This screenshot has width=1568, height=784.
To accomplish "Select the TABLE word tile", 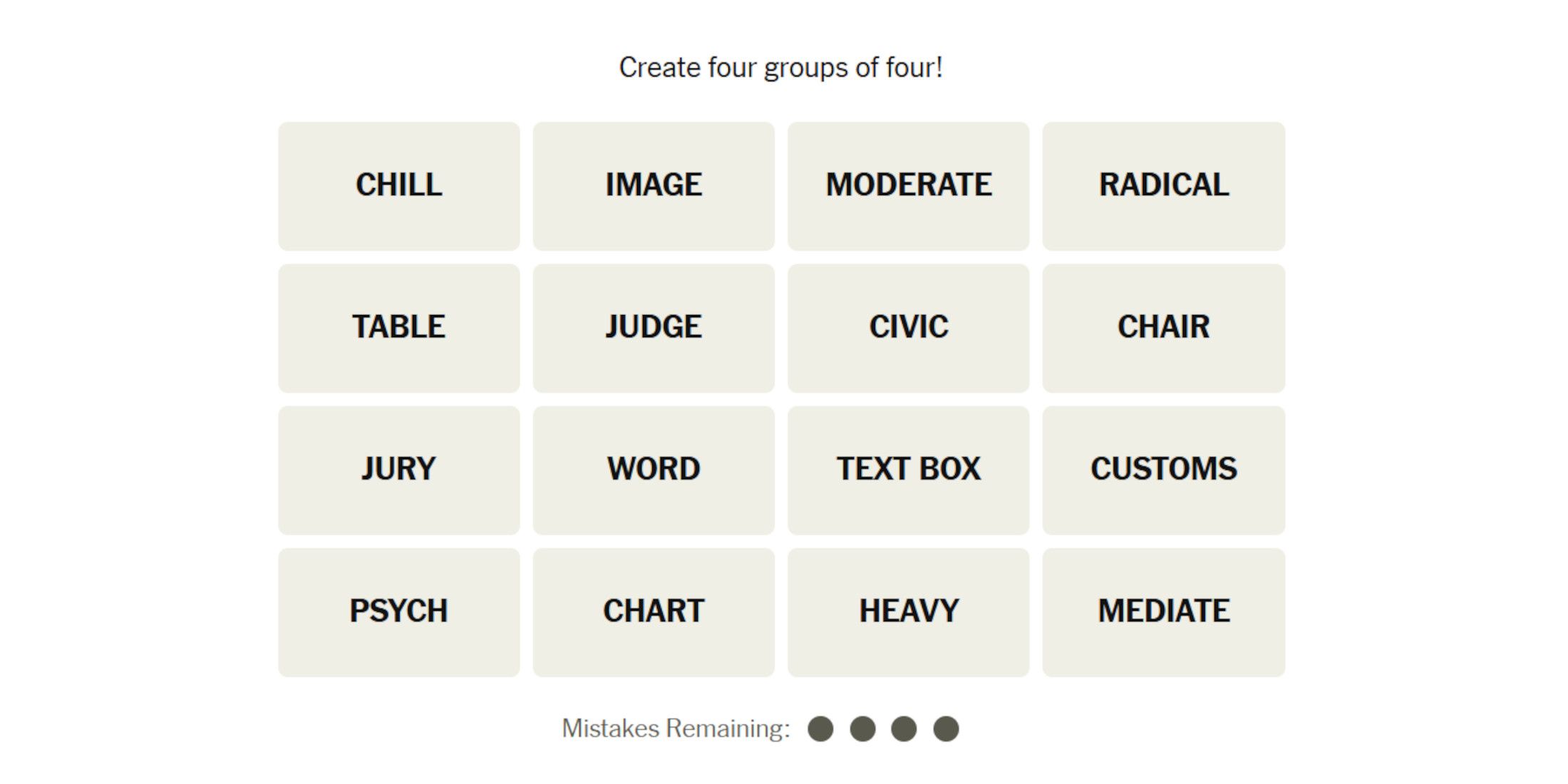I will tap(398, 328).
